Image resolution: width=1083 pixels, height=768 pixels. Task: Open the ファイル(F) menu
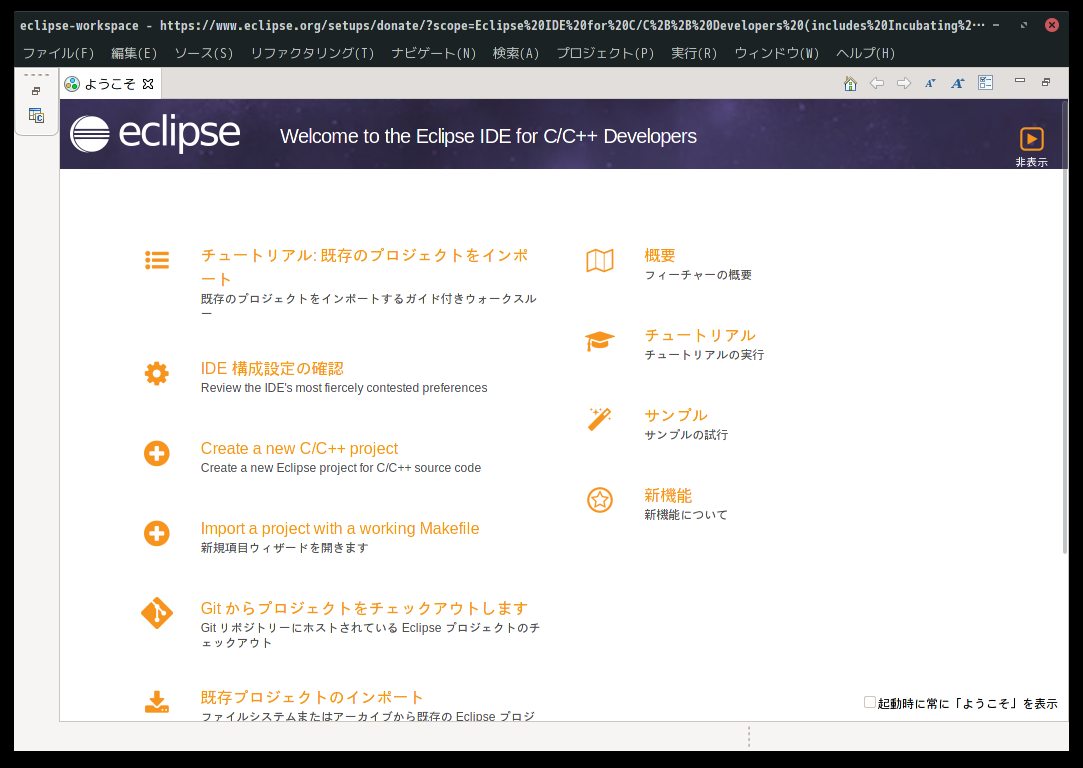[58, 53]
